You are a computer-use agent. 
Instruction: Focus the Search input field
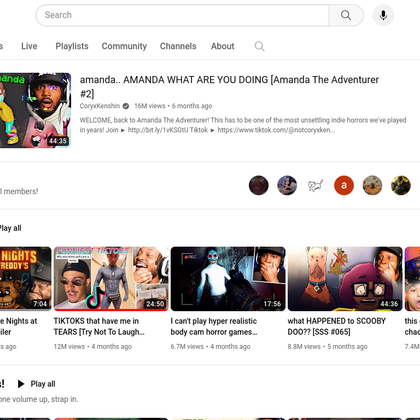(x=182, y=15)
